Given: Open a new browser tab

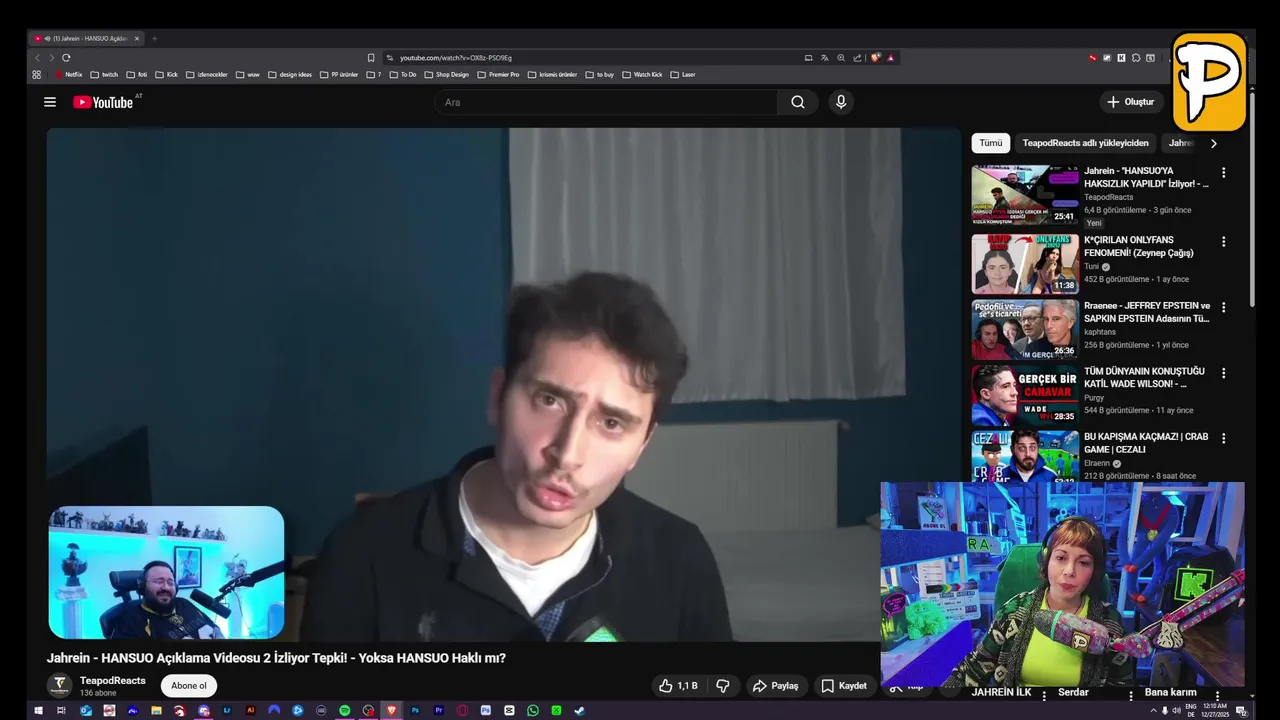Looking at the screenshot, I should [154, 39].
